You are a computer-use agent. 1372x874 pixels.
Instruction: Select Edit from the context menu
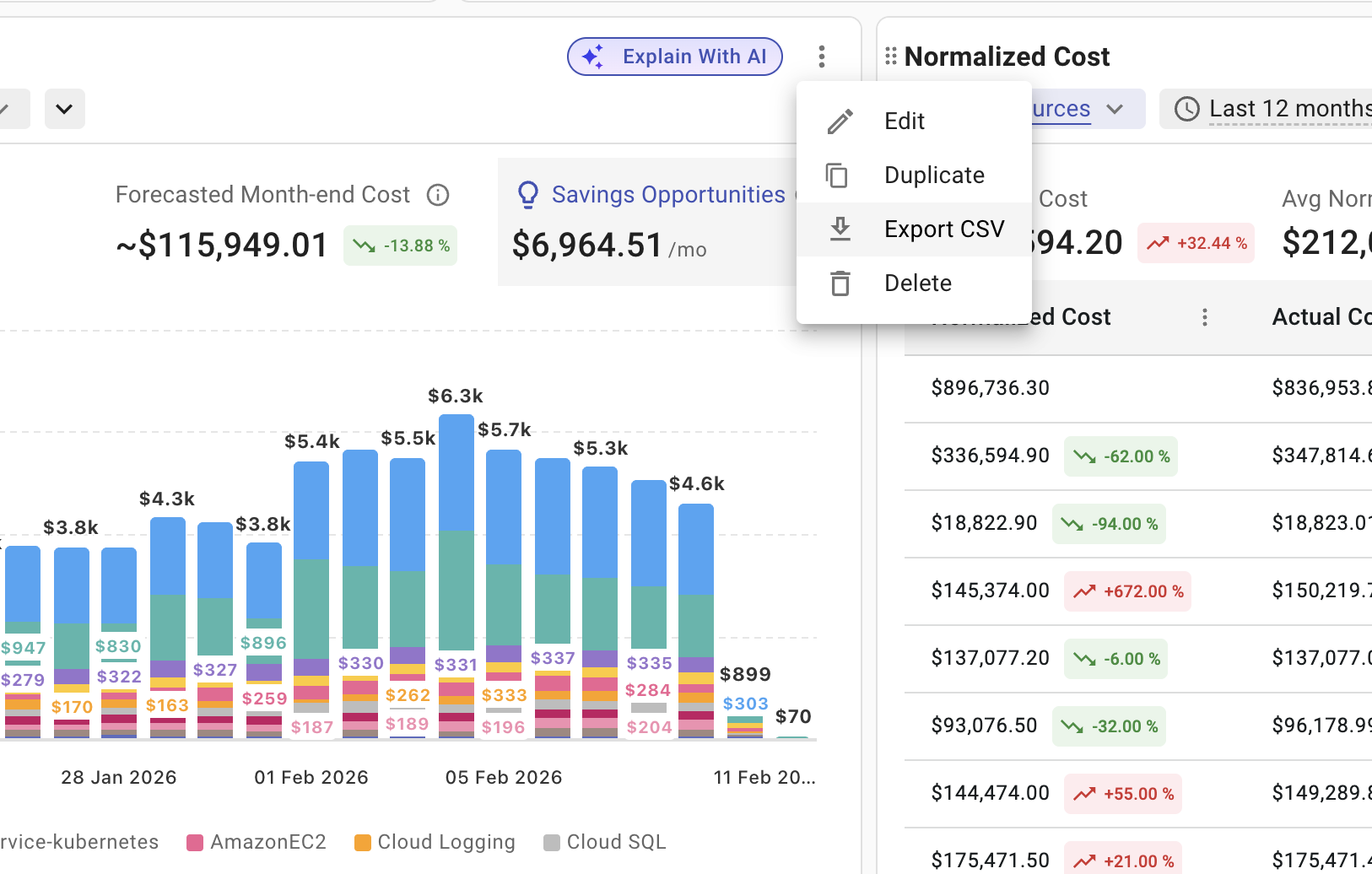905,121
